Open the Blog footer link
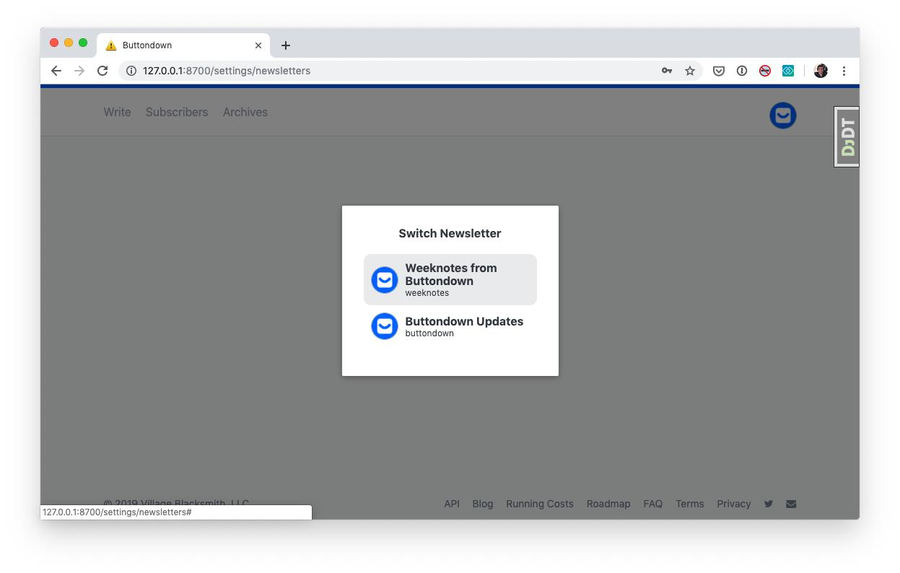Viewport: 900px width, 573px height. [x=483, y=504]
